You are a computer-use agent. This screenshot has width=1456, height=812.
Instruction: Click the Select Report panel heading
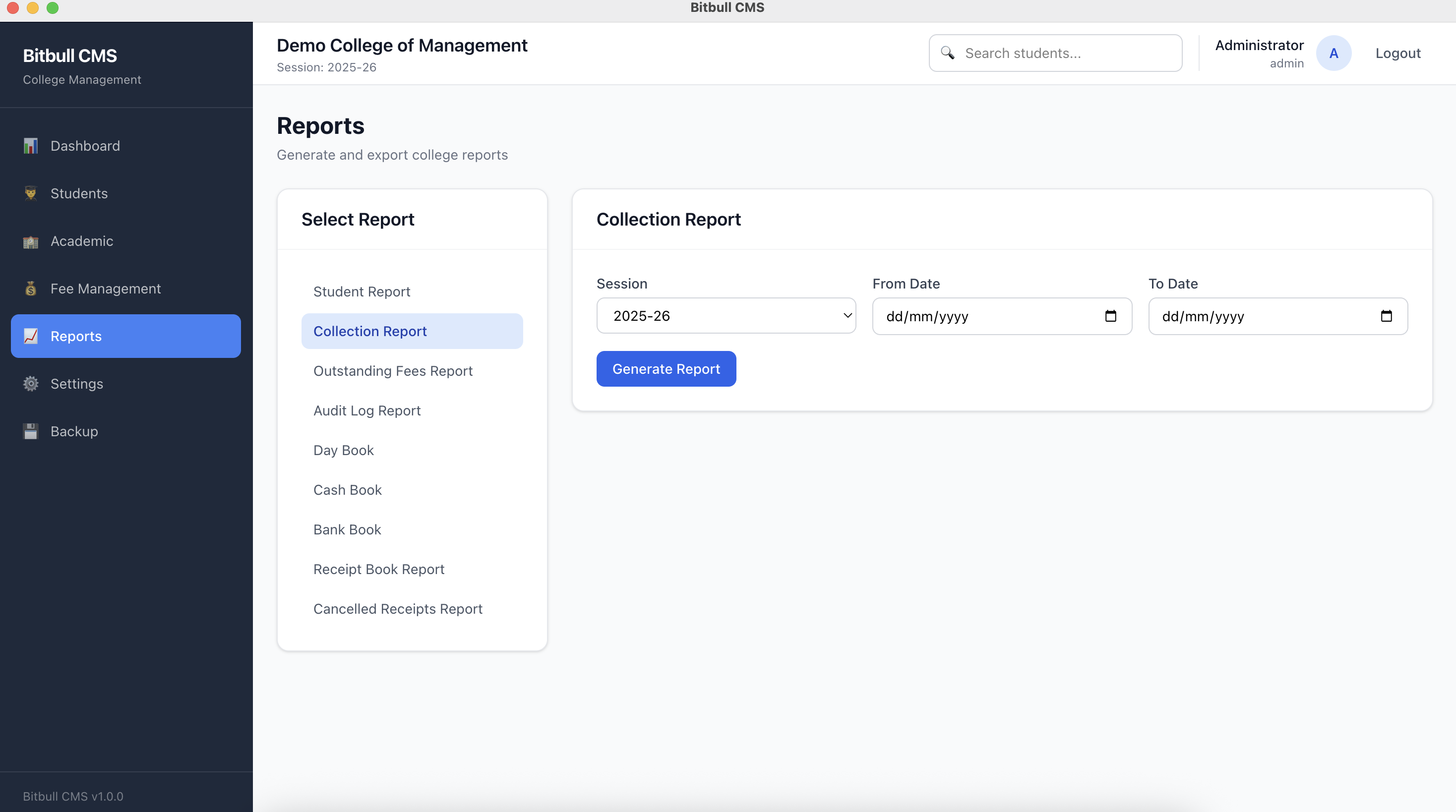[x=358, y=219]
